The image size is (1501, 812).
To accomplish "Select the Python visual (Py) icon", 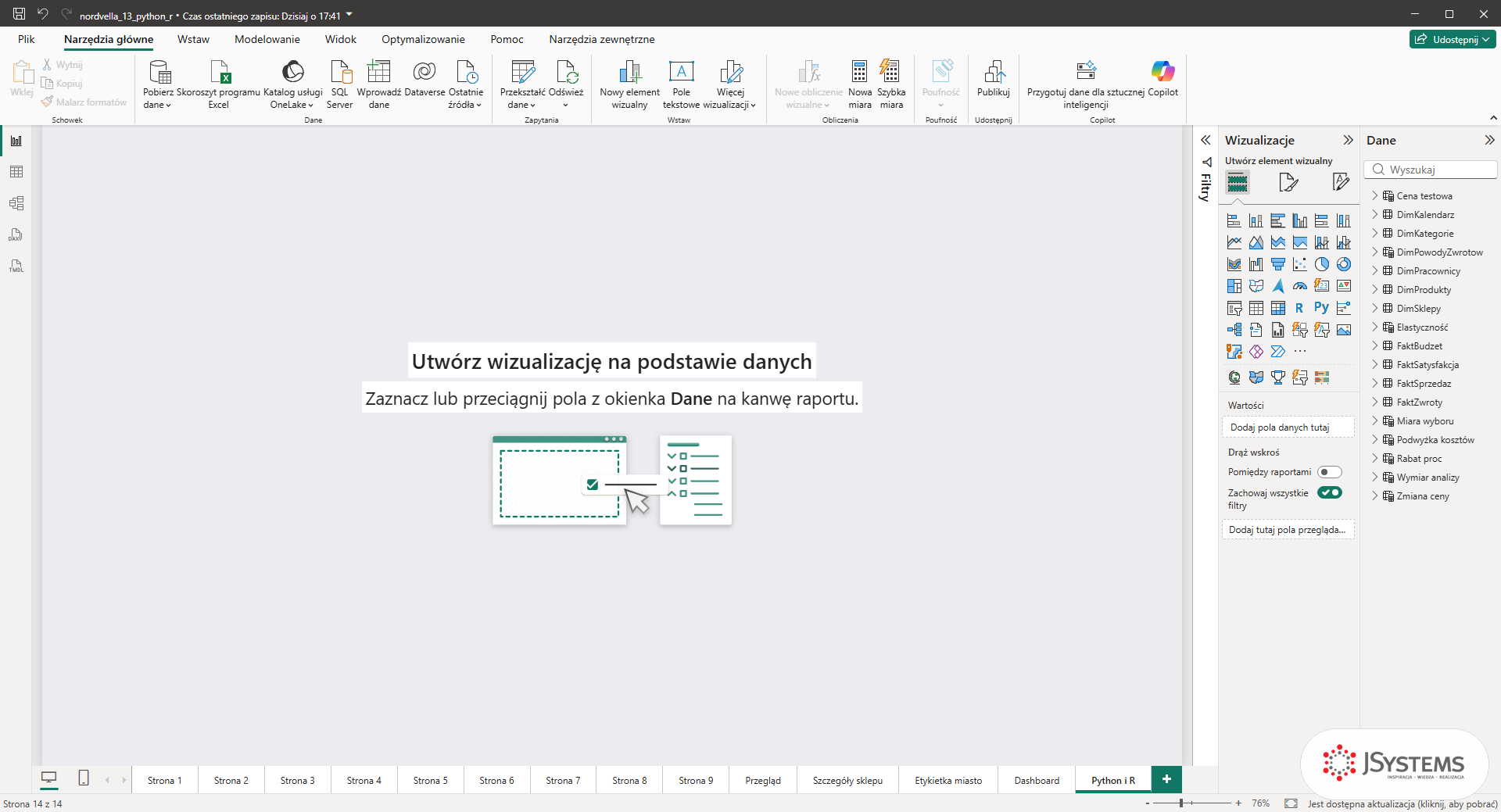I will click(1321, 308).
